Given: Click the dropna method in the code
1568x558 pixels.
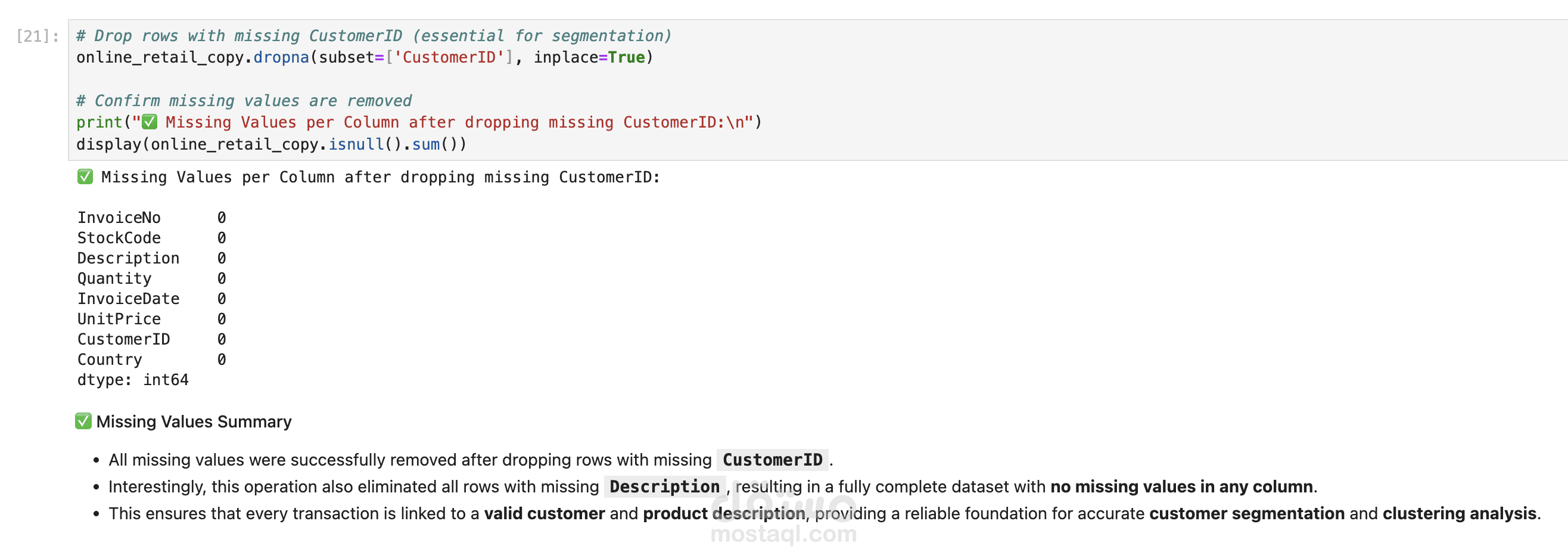Looking at the screenshot, I should tap(281, 58).
